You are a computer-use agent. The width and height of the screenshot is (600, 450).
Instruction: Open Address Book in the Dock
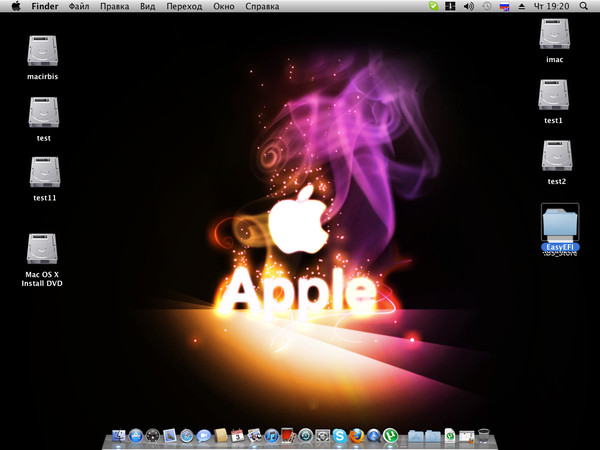221,435
